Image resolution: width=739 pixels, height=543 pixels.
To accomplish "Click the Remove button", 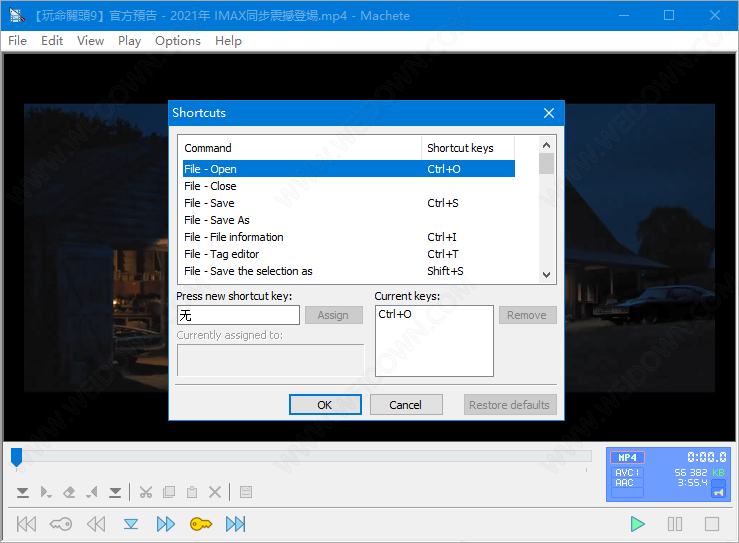I will coord(527,315).
